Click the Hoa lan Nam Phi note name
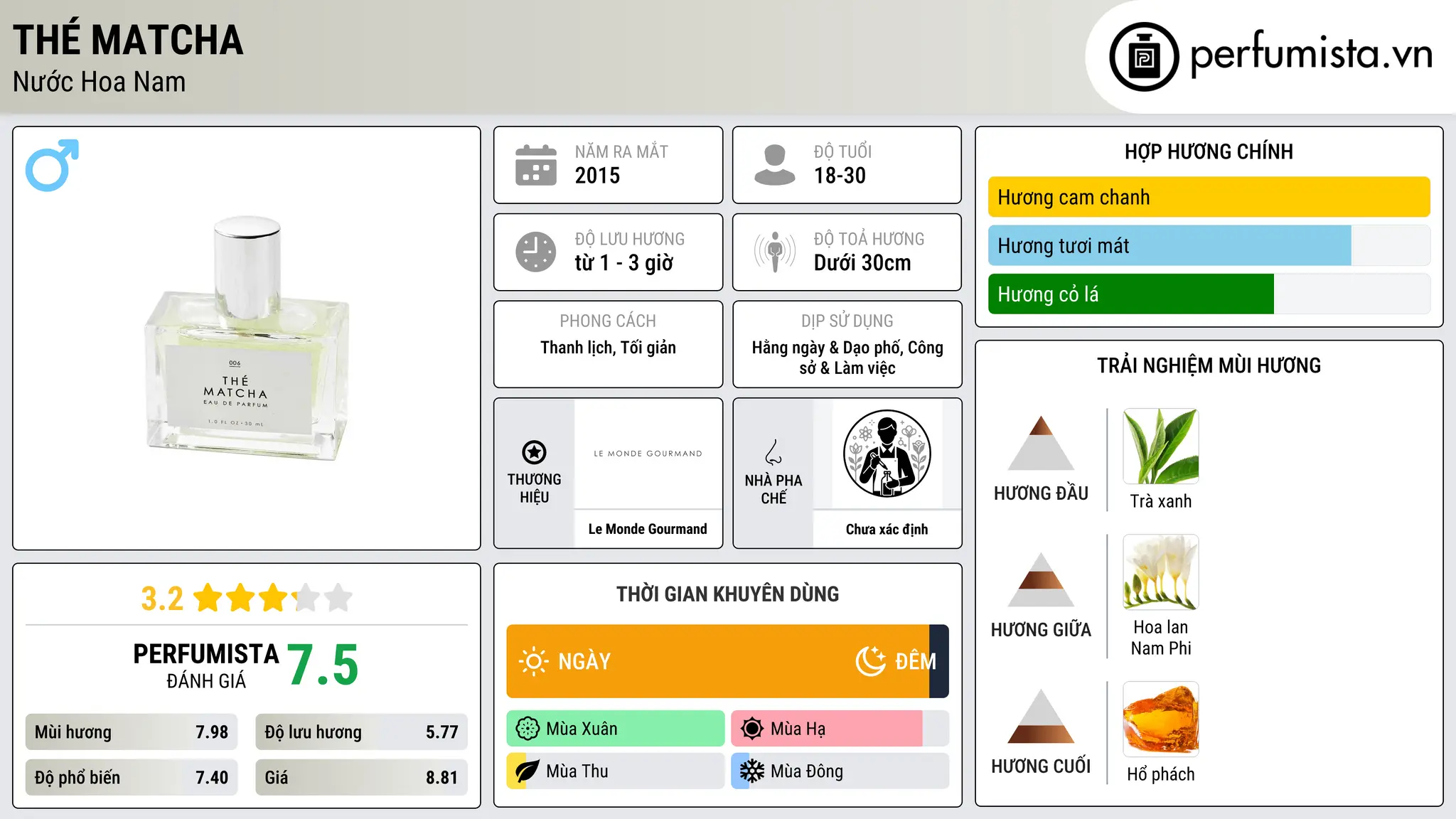The width and height of the screenshot is (1456, 819). pos(1161,638)
